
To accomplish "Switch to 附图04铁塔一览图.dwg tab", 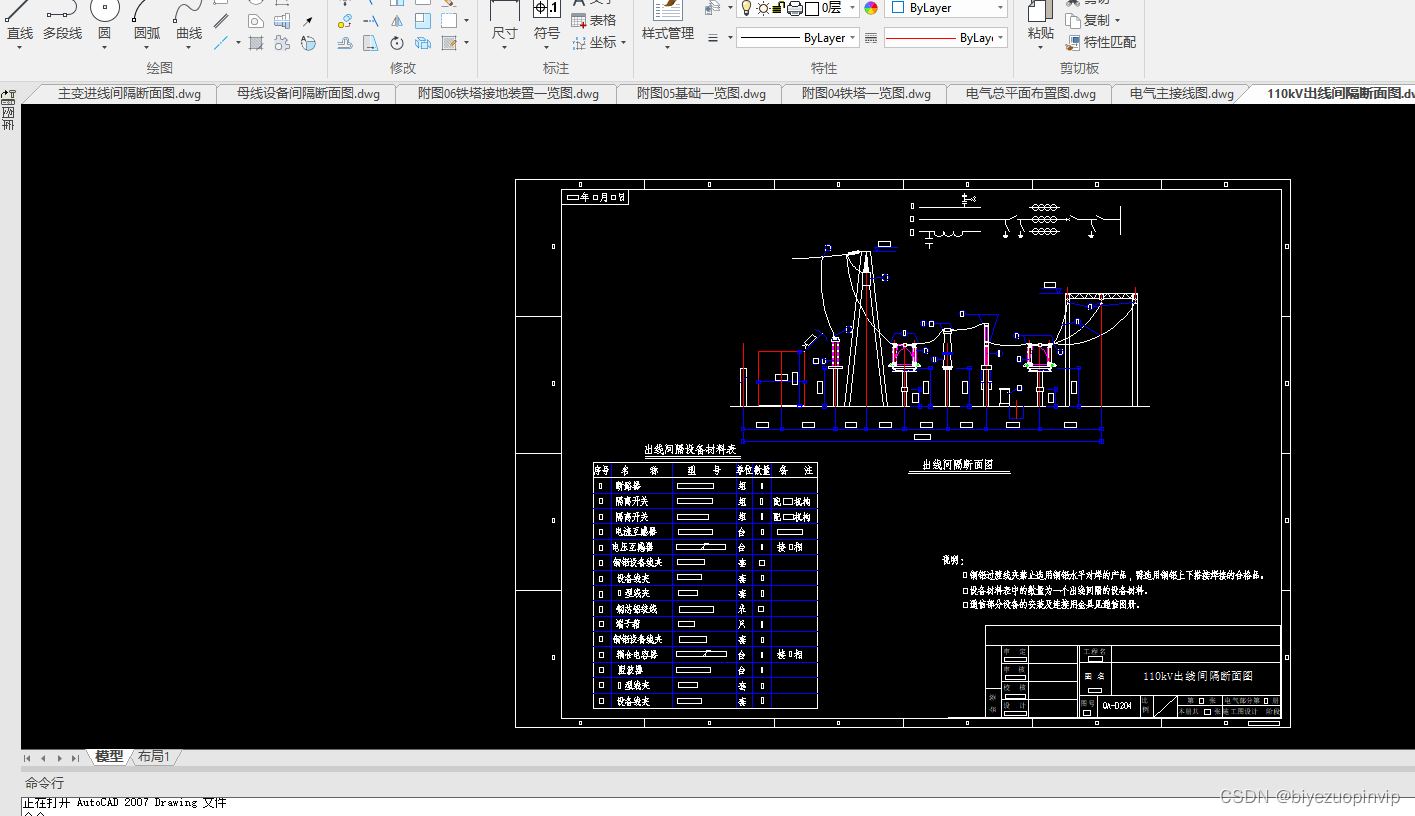I will (866, 94).
